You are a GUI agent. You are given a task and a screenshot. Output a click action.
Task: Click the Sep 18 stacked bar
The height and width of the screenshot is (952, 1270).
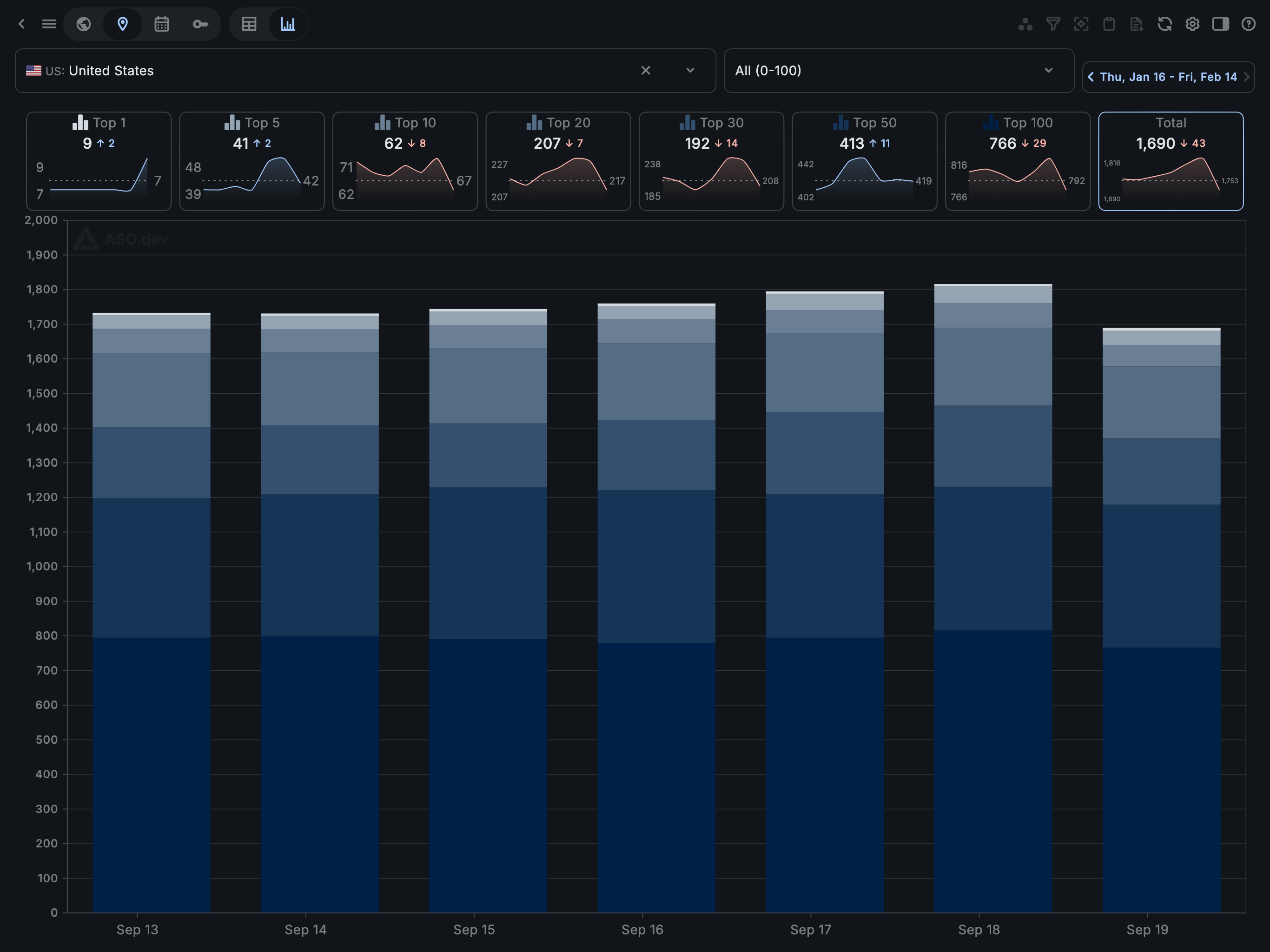992,597
